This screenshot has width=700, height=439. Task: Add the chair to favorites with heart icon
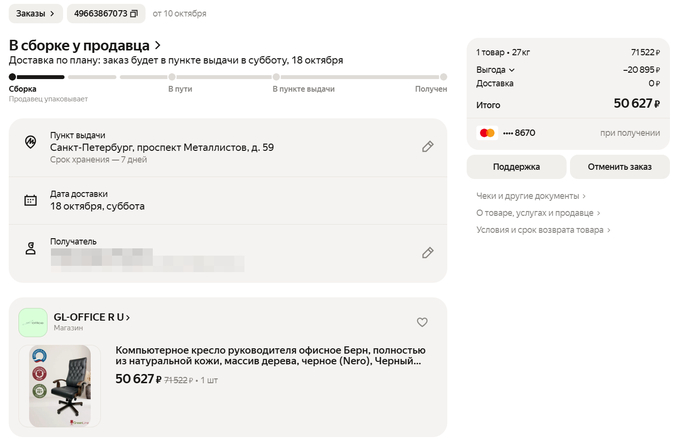point(422,322)
